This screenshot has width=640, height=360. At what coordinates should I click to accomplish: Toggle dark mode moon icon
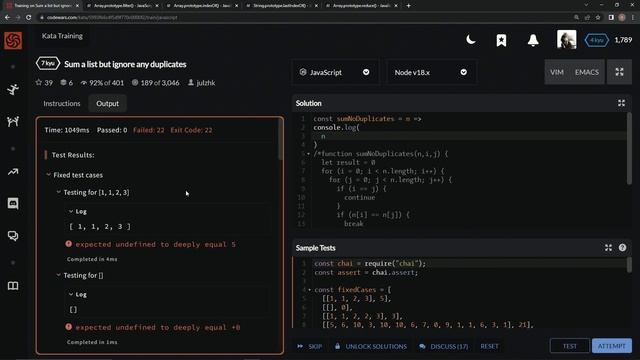coord(471,40)
